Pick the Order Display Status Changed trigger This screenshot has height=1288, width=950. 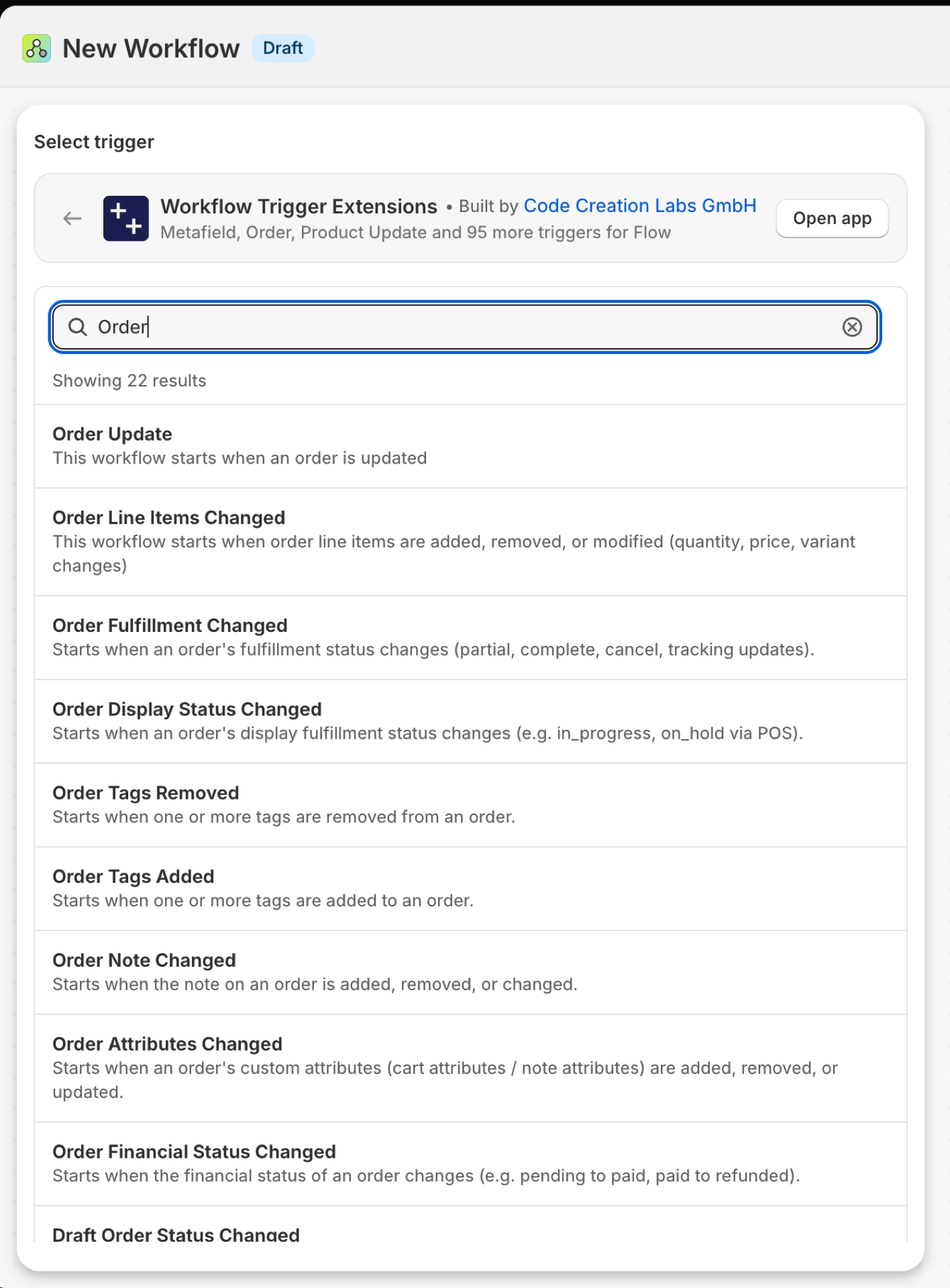click(471, 721)
